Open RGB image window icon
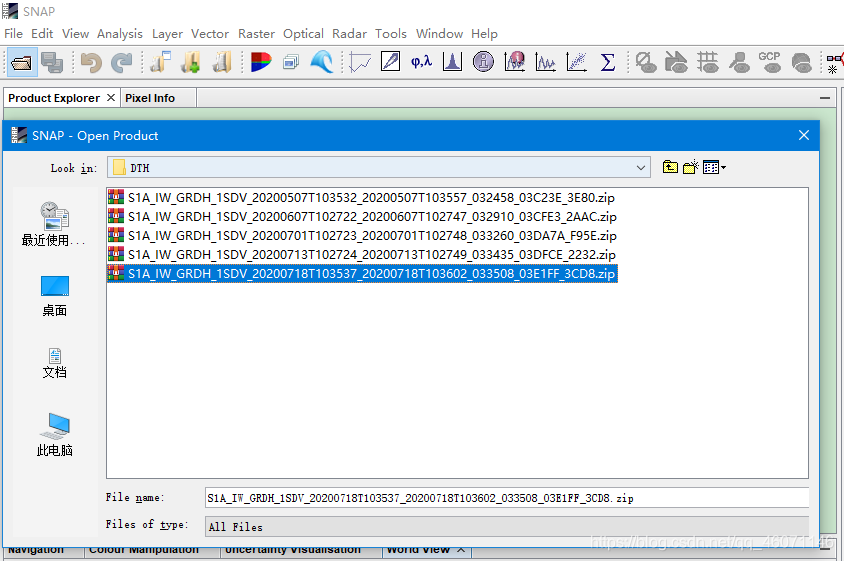Screen dimensions: 844x561 pyautogui.click(x=261, y=62)
